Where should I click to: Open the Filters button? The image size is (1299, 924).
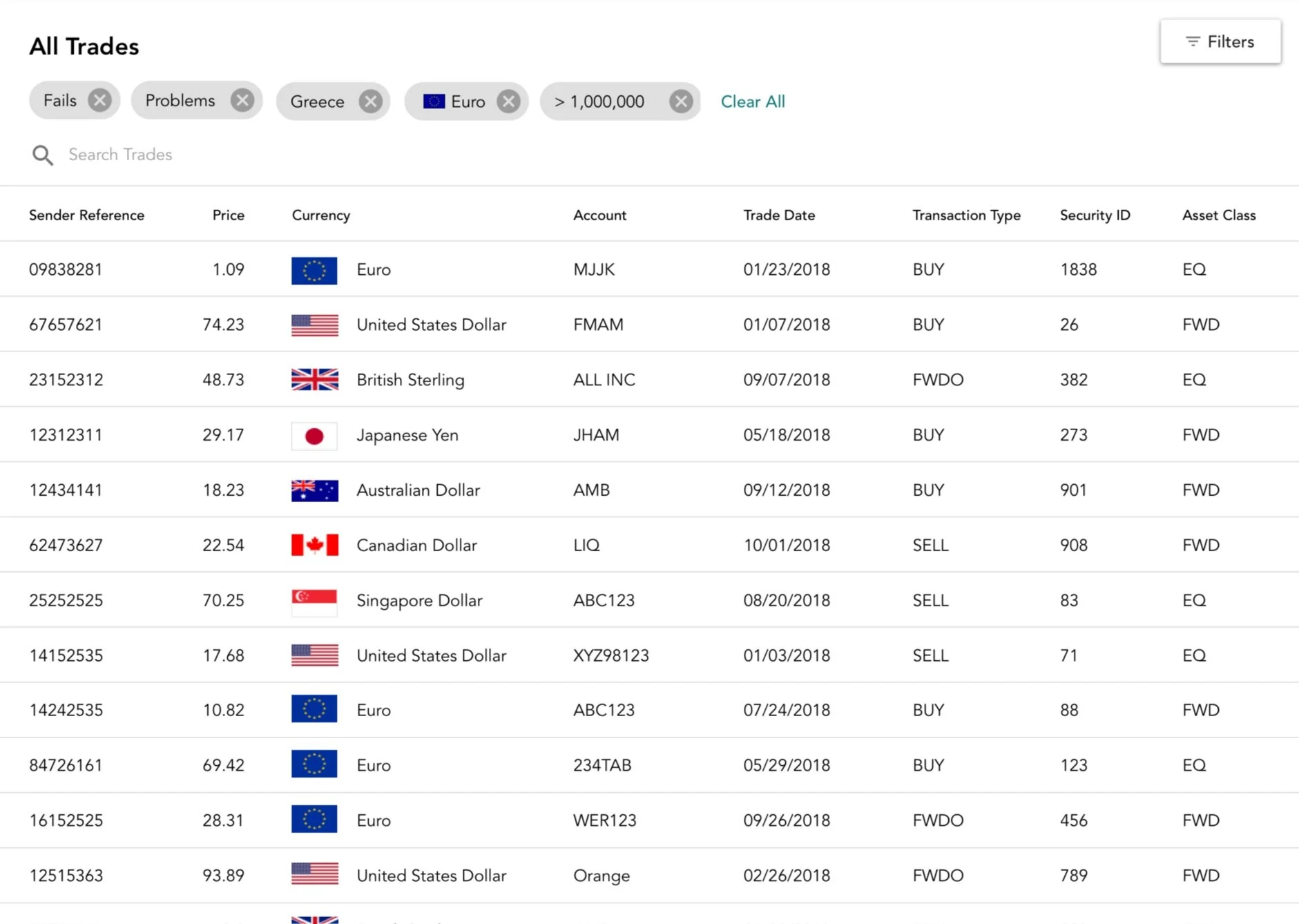click(x=1220, y=41)
